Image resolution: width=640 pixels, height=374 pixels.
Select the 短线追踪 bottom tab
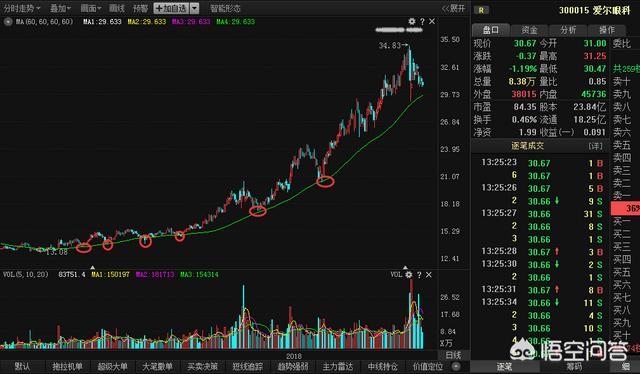[247, 367]
